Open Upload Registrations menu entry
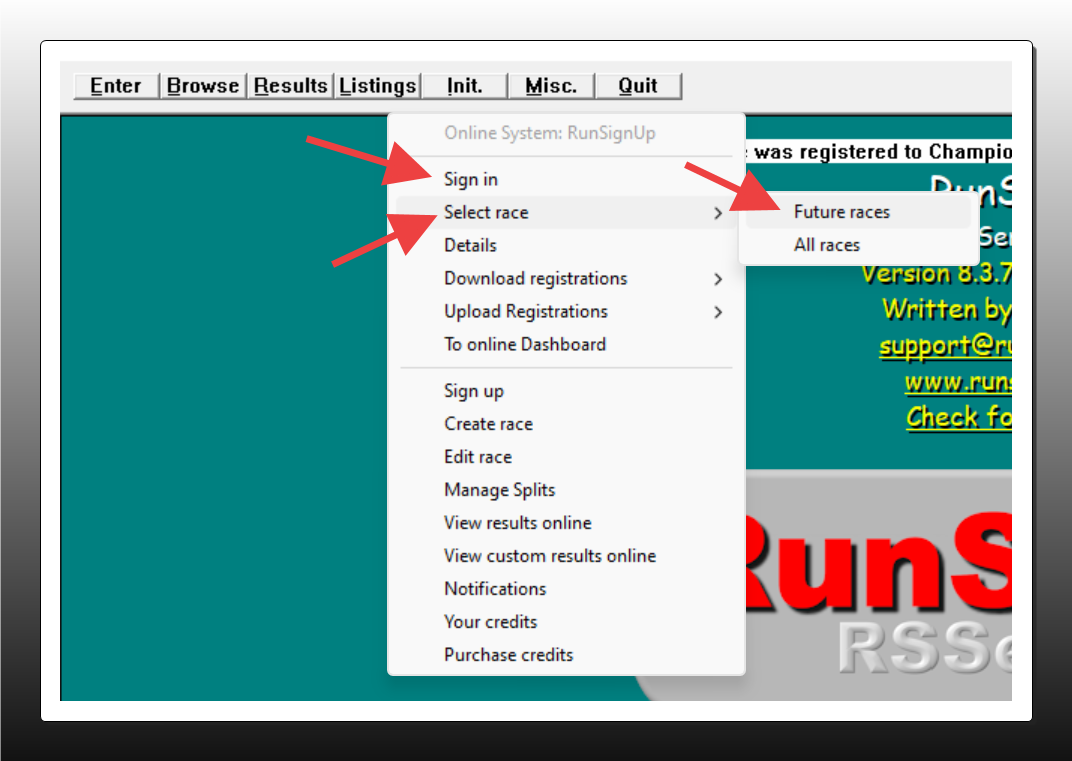The width and height of the screenshot is (1072, 761). coord(566,311)
